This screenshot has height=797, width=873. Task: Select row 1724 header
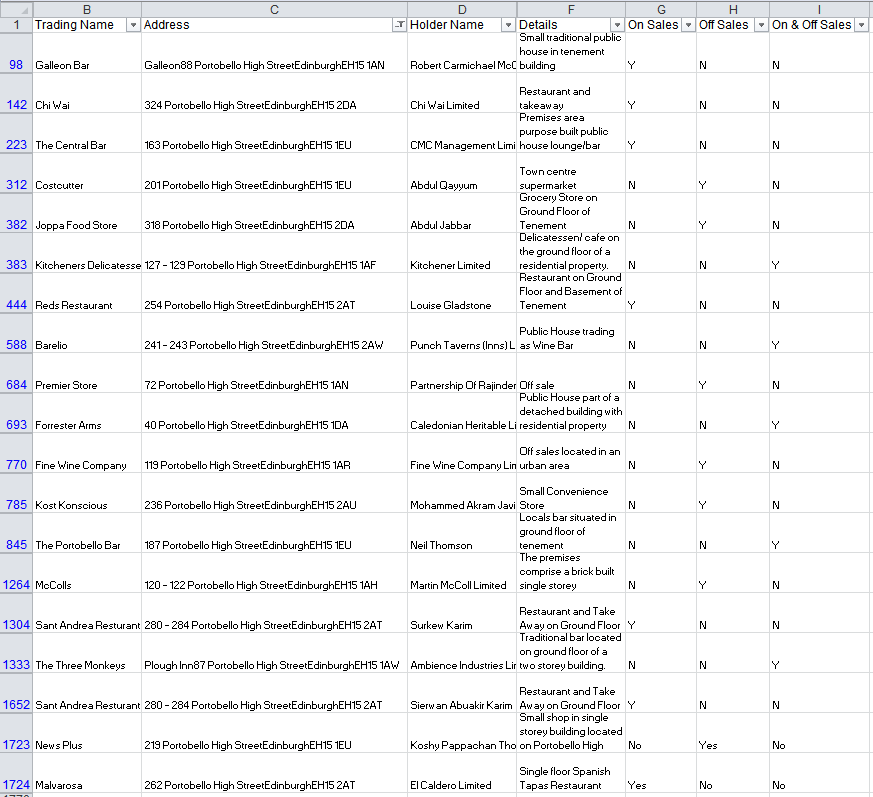click(x=16, y=773)
